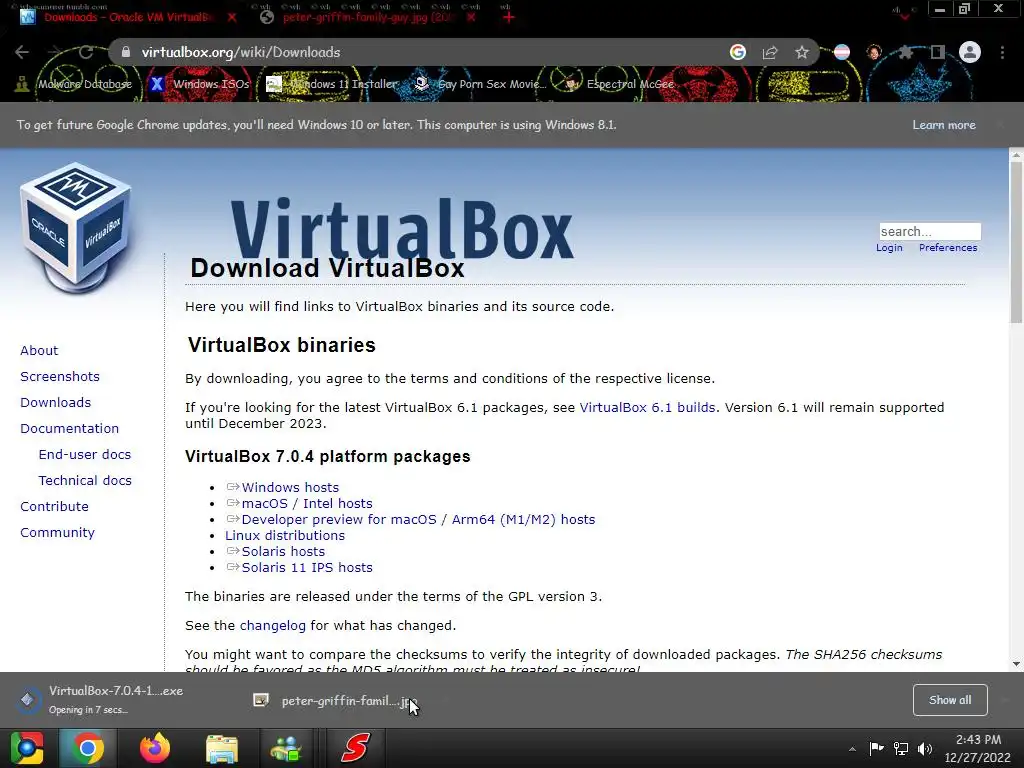Open the Action Center flag icon
Viewport: 1024px width, 768px height.
click(876, 748)
